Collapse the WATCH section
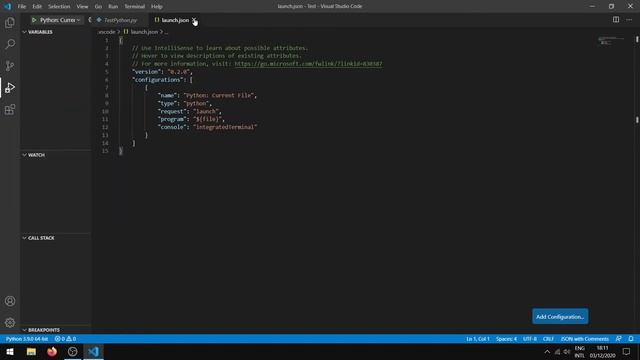This screenshot has width=640, height=360. click(x=56, y=155)
